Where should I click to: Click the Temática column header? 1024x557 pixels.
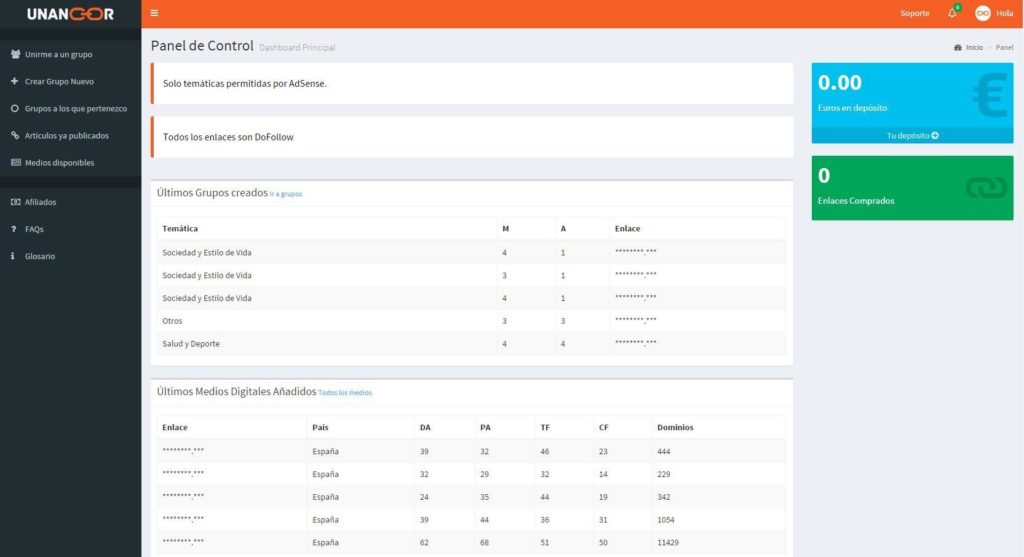coord(180,229)
